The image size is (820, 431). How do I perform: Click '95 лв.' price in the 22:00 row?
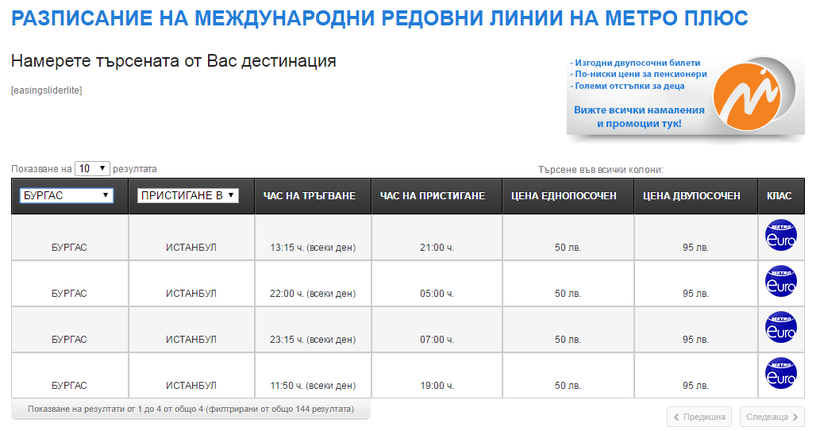point(696,293)
